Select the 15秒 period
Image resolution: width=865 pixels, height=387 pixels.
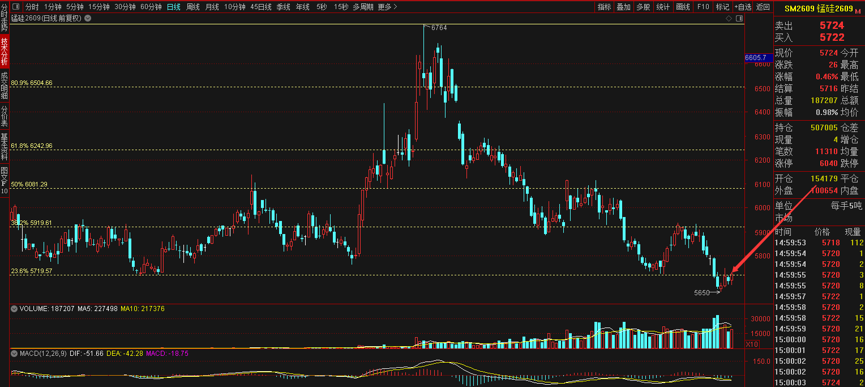click(x=341, y=7)
